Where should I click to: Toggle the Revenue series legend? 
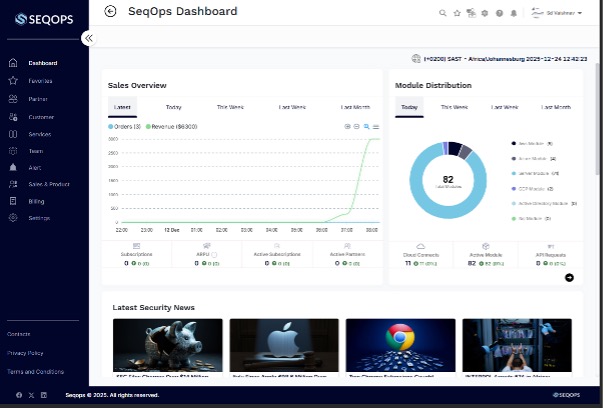click(x=171, y=126)
